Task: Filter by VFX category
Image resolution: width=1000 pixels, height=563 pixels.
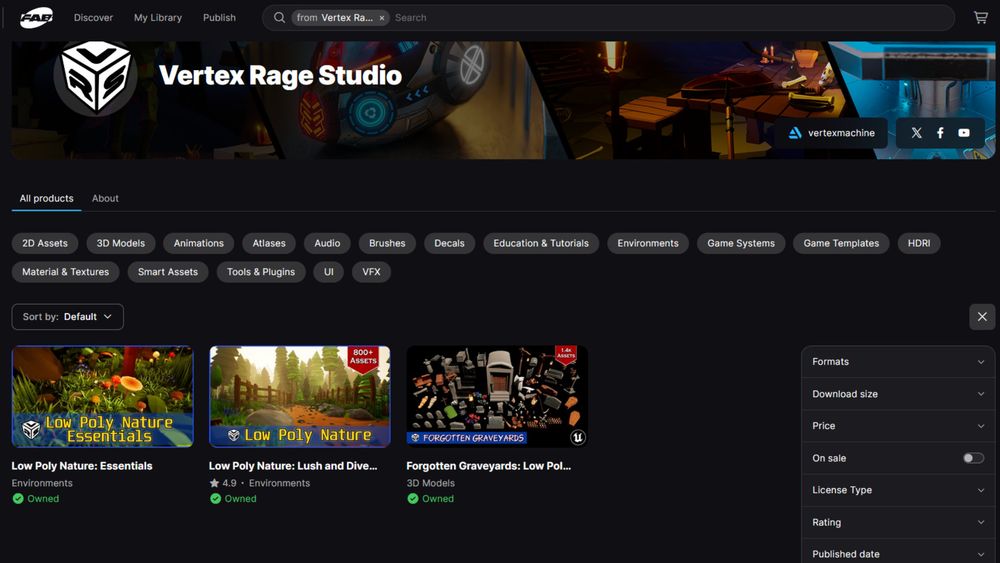Action: (371, 272)
